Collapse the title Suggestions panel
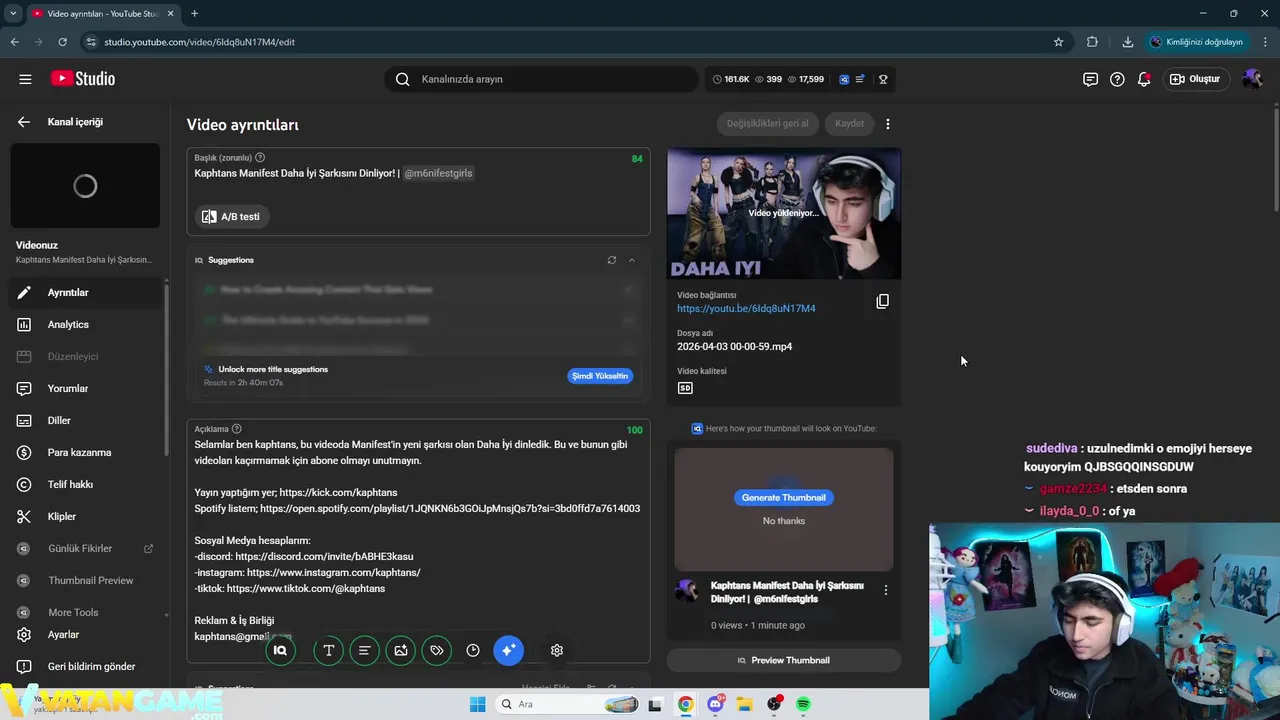 pyautogui.click(x=632, y=260)
